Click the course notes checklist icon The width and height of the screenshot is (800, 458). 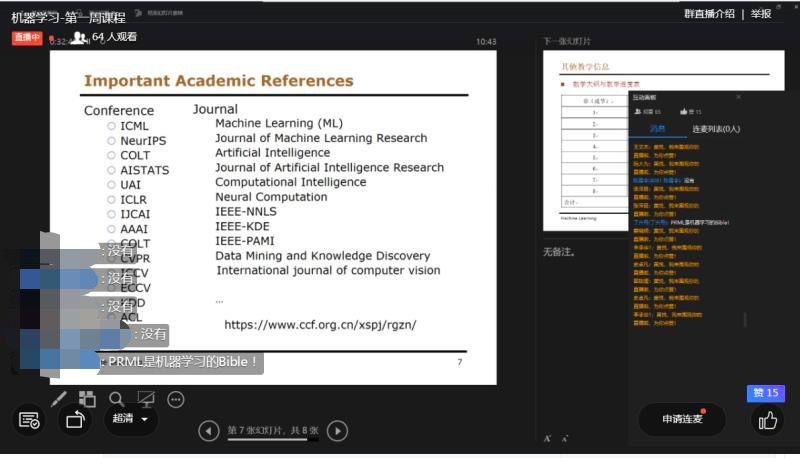coord(29,420)
